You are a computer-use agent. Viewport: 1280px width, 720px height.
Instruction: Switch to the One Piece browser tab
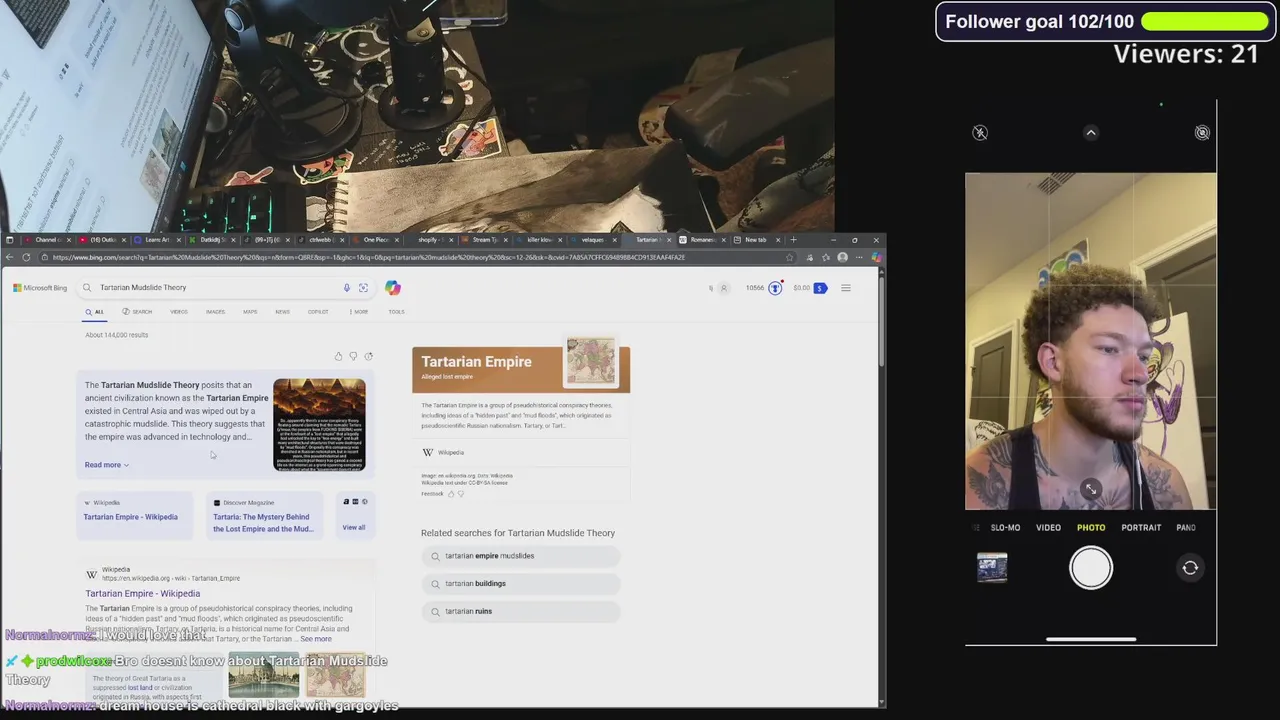pyautogui.click(x=375, y=240)
